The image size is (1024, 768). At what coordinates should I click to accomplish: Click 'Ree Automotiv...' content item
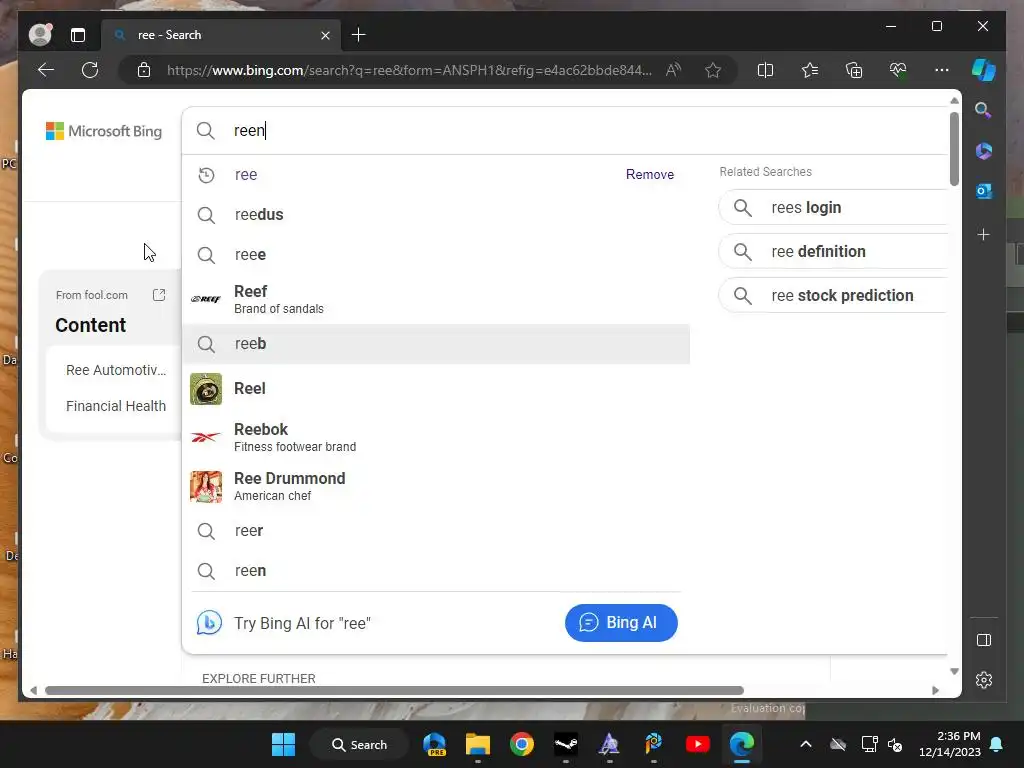coord(116,370)
